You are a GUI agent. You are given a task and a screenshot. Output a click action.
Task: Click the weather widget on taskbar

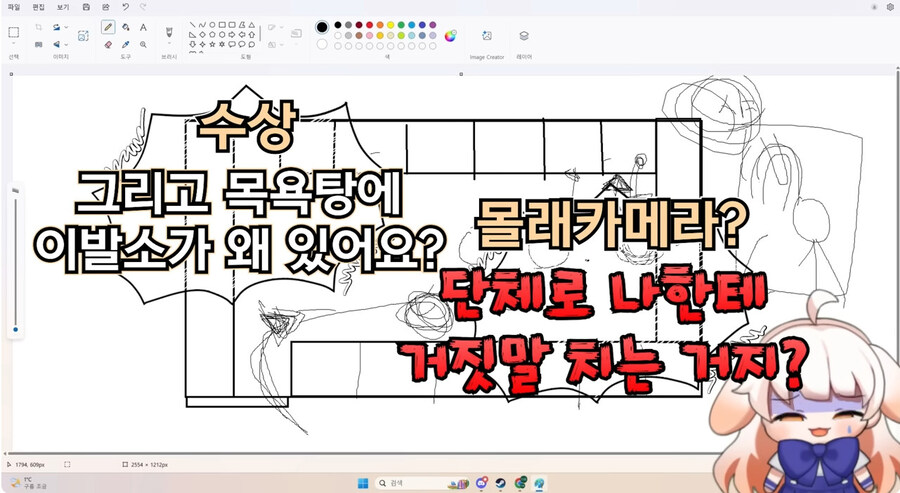point(28,483)
